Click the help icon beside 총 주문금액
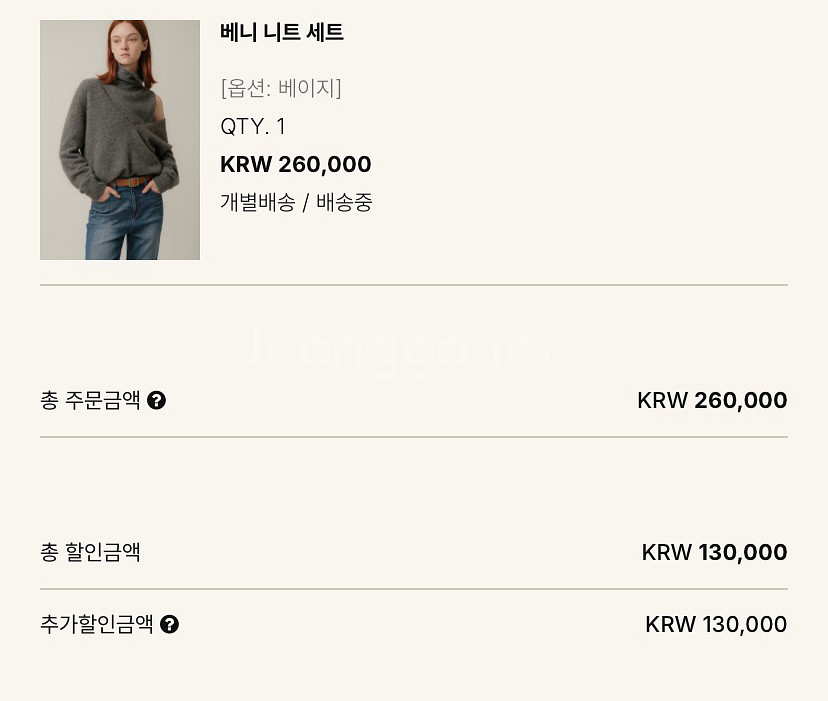 point(156,400)
